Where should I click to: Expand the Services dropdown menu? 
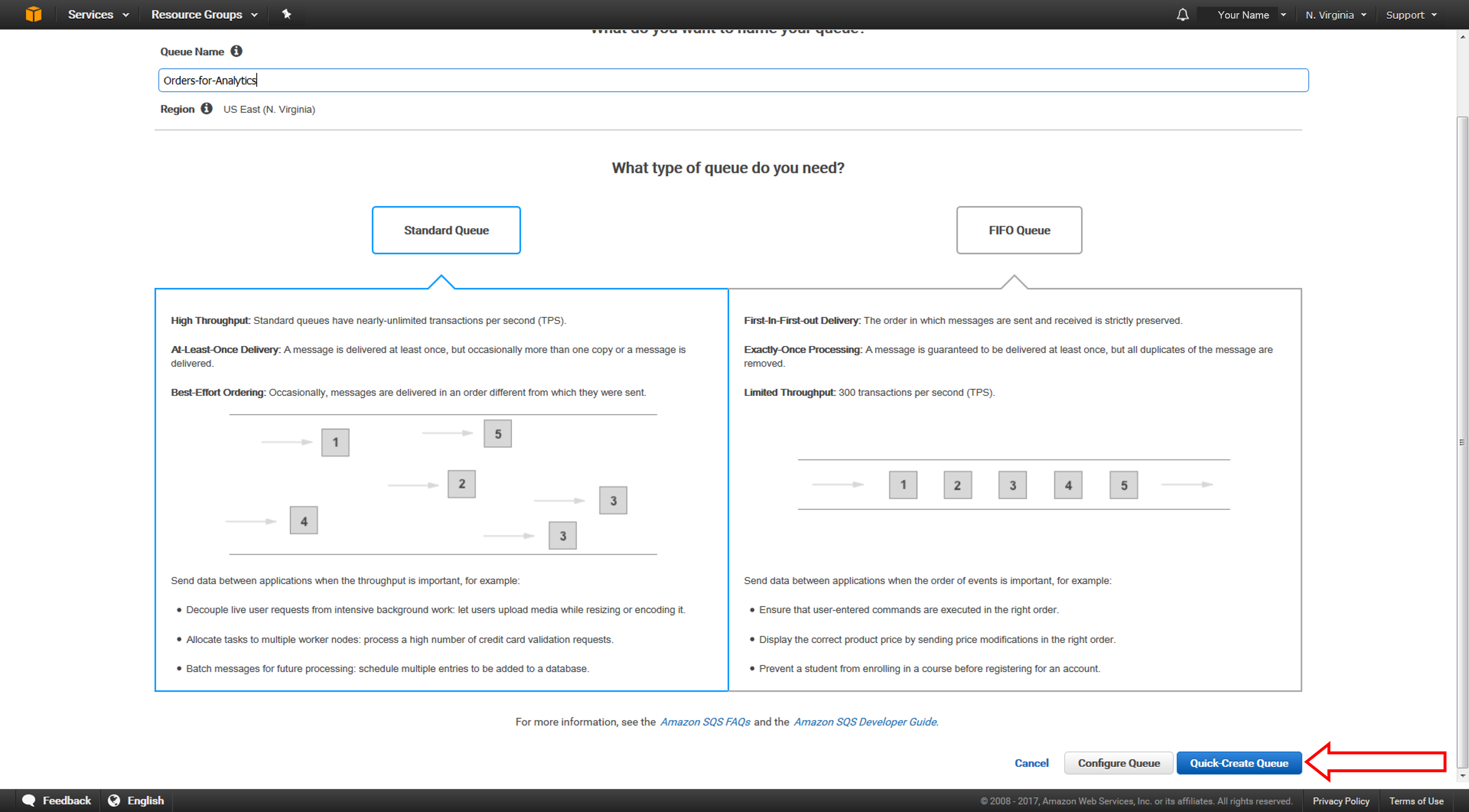[x=96, y=14]
